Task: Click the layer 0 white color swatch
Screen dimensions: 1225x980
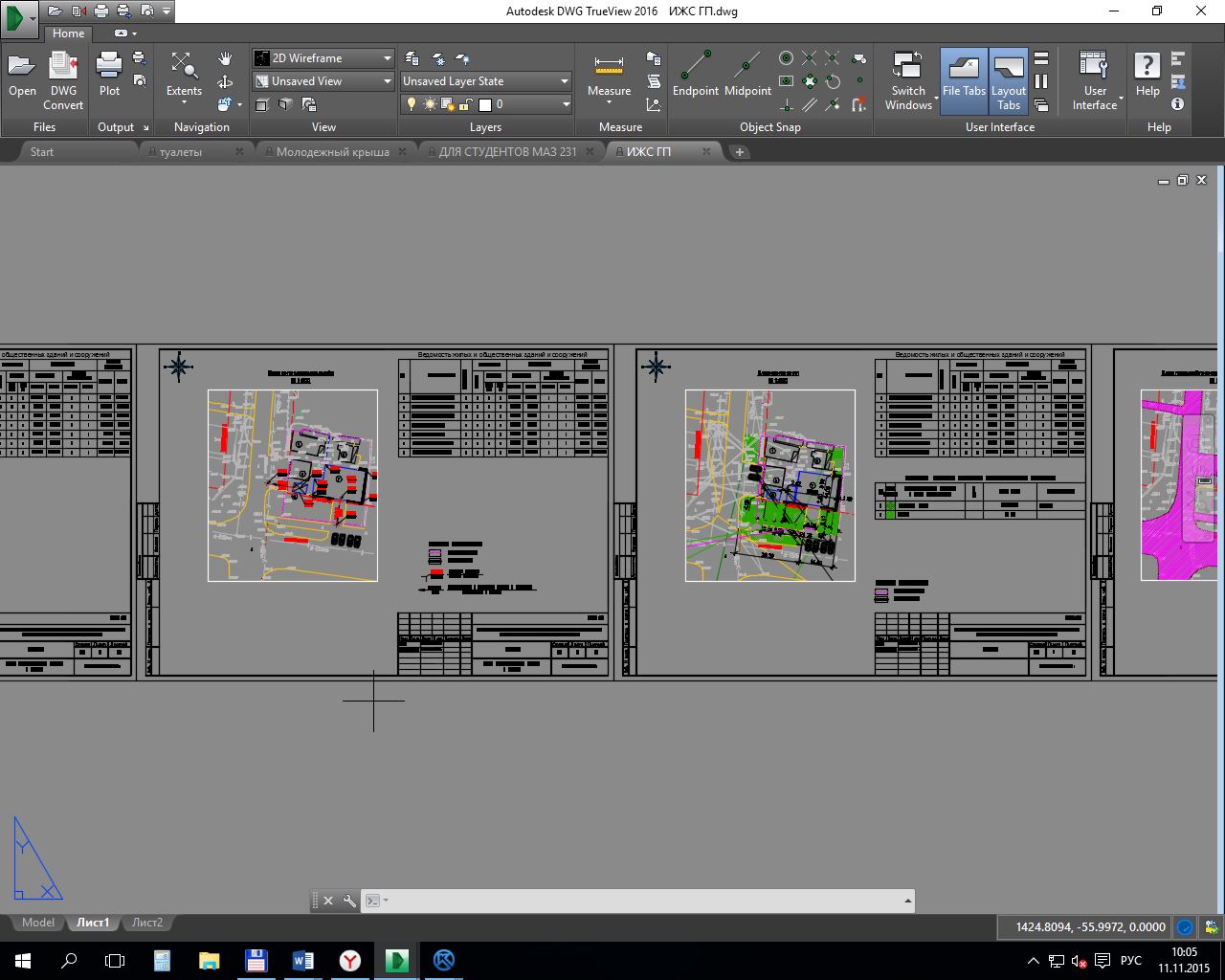Action: coord(485,104)
